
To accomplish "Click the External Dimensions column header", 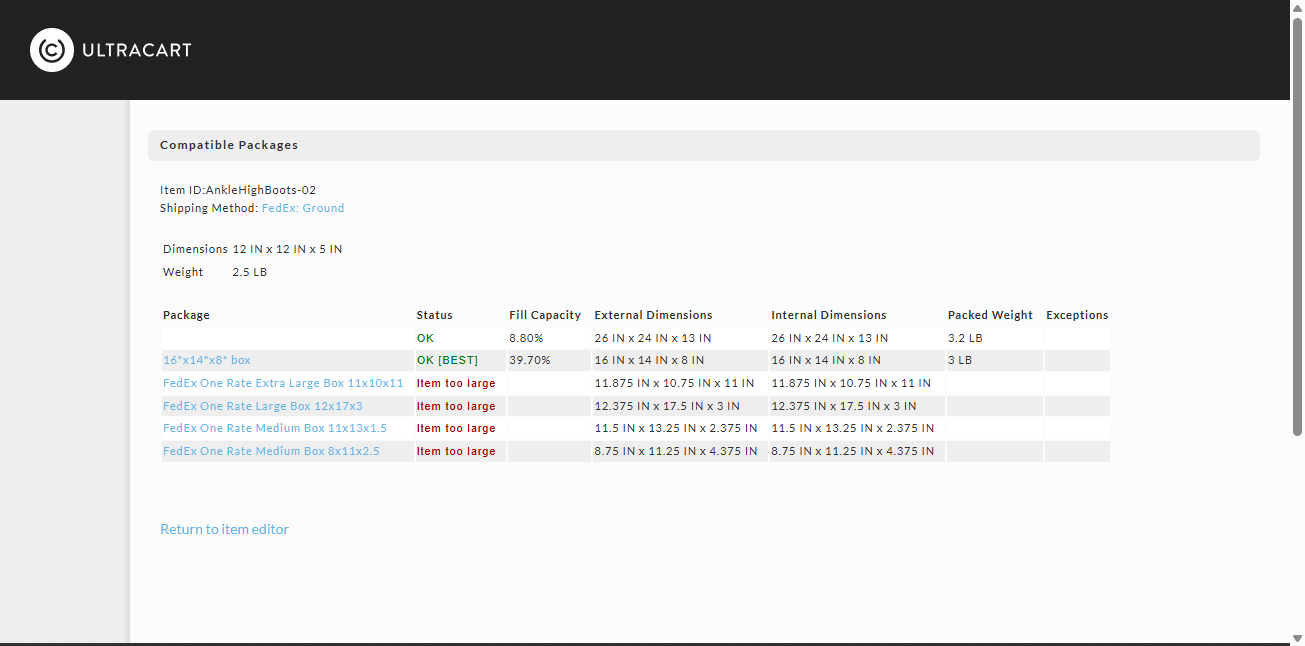I will (653, 315).
